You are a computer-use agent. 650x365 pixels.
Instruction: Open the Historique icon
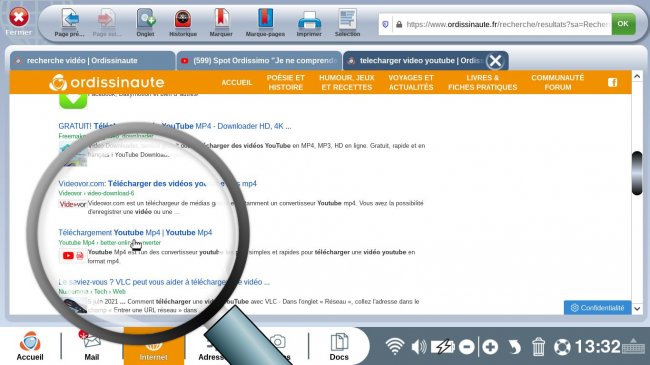click(182, 19)
